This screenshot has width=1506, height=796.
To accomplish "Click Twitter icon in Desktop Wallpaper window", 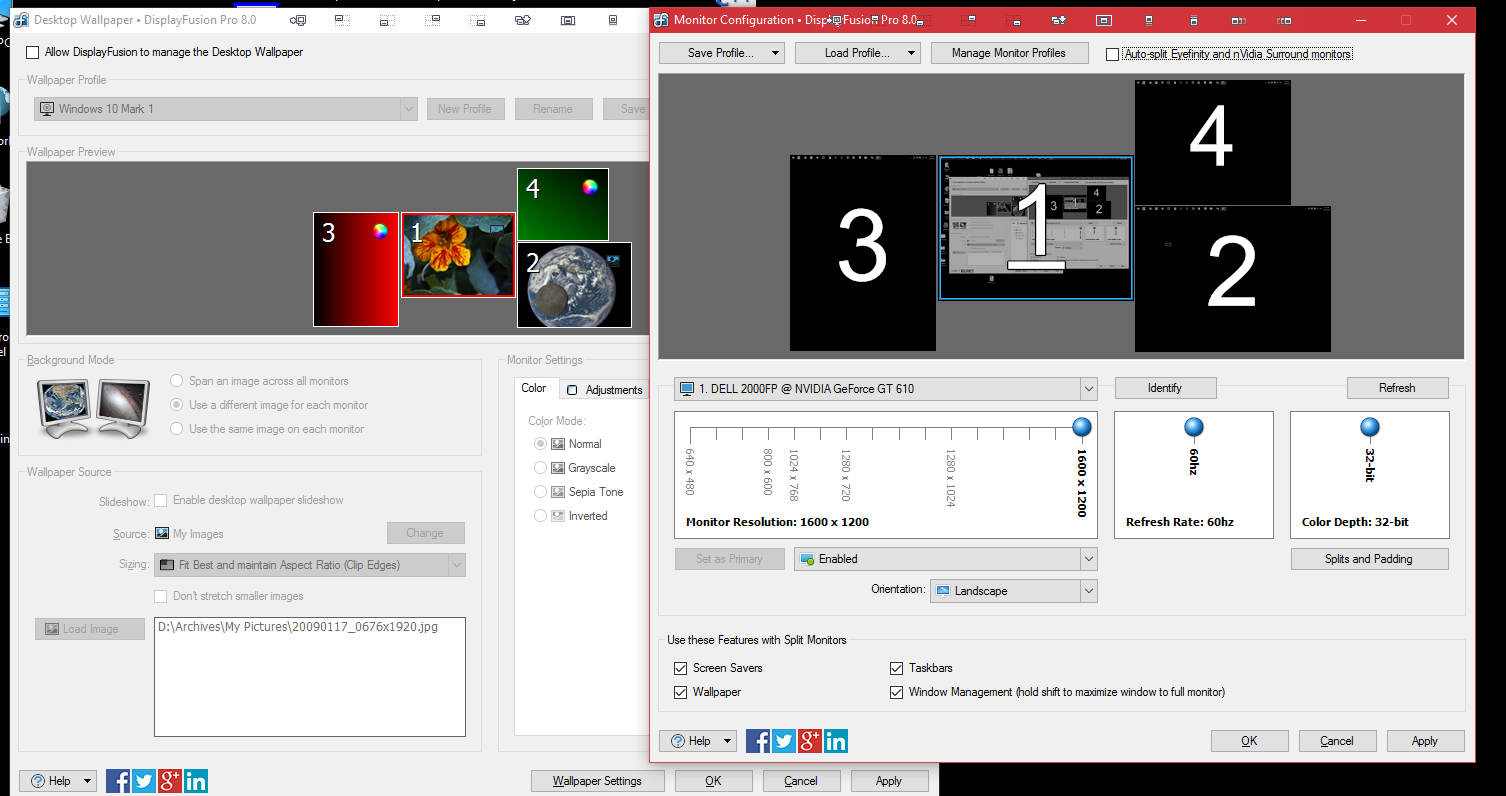I will click(x=144, y=781).
